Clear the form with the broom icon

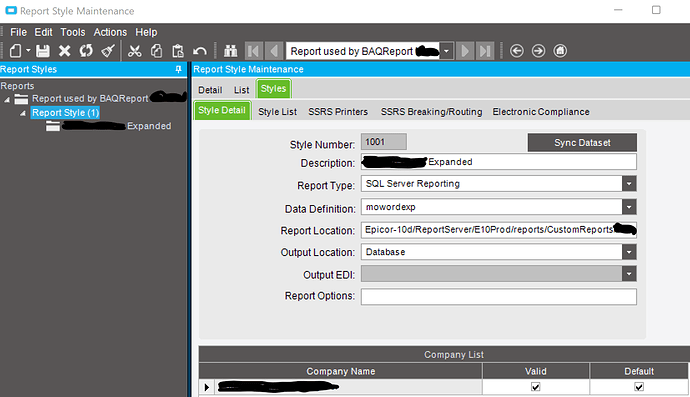[108, 51]
